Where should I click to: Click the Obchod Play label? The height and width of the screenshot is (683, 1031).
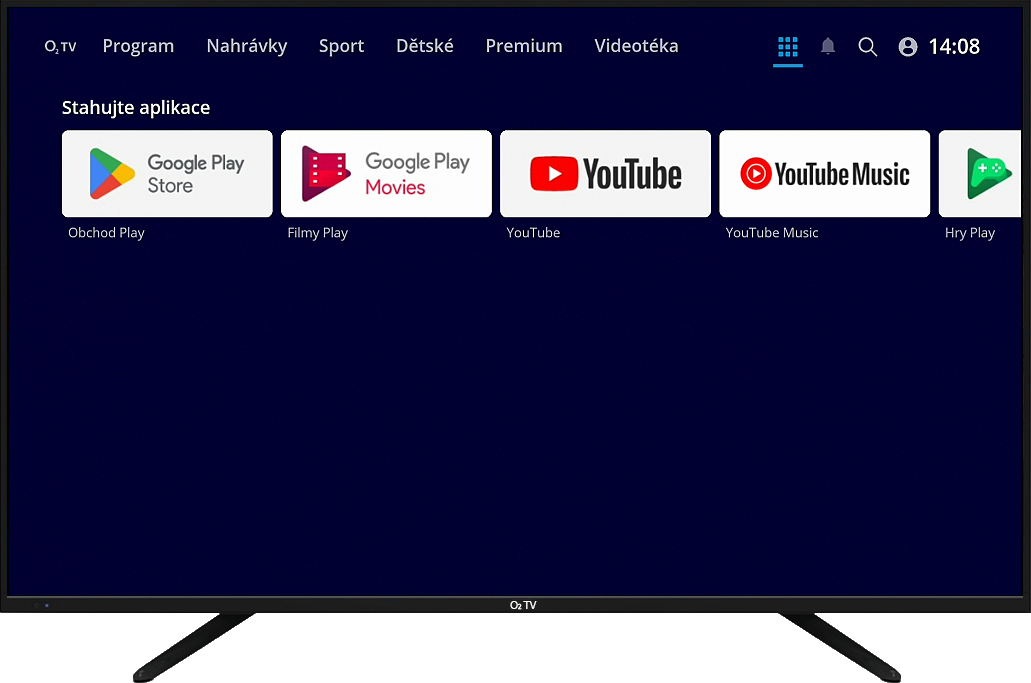(106, 232)
